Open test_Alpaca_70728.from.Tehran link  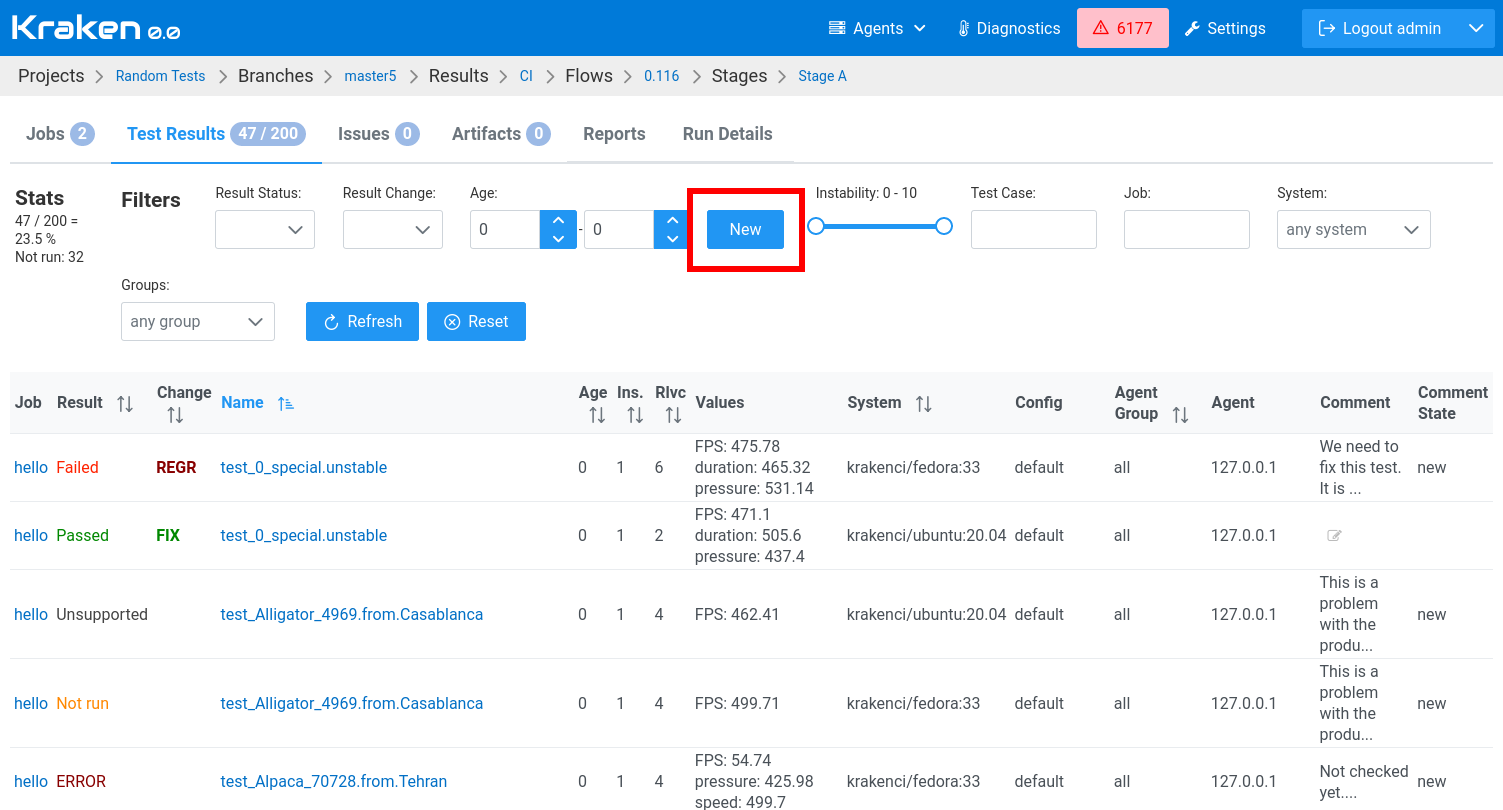click(x=334, y=781)
